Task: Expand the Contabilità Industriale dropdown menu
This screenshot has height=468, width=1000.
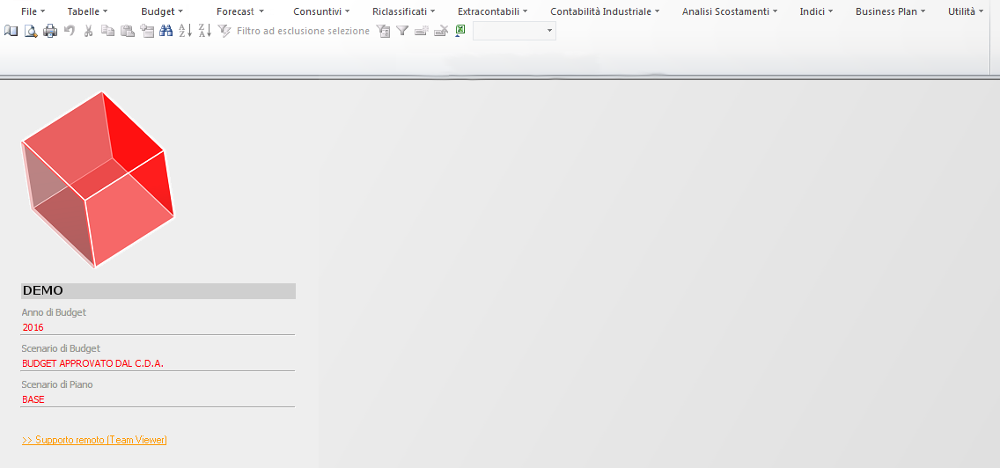Action: [x=605, y=11]
